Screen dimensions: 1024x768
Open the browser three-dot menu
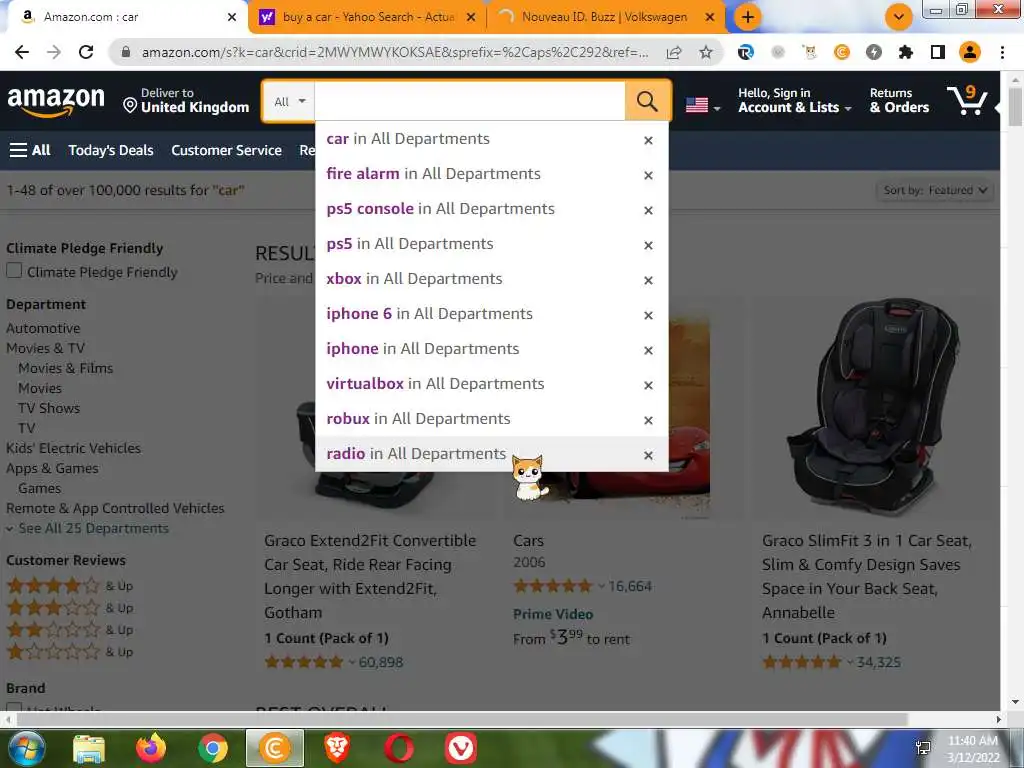pyautogui.click(x=1002, y=52)
